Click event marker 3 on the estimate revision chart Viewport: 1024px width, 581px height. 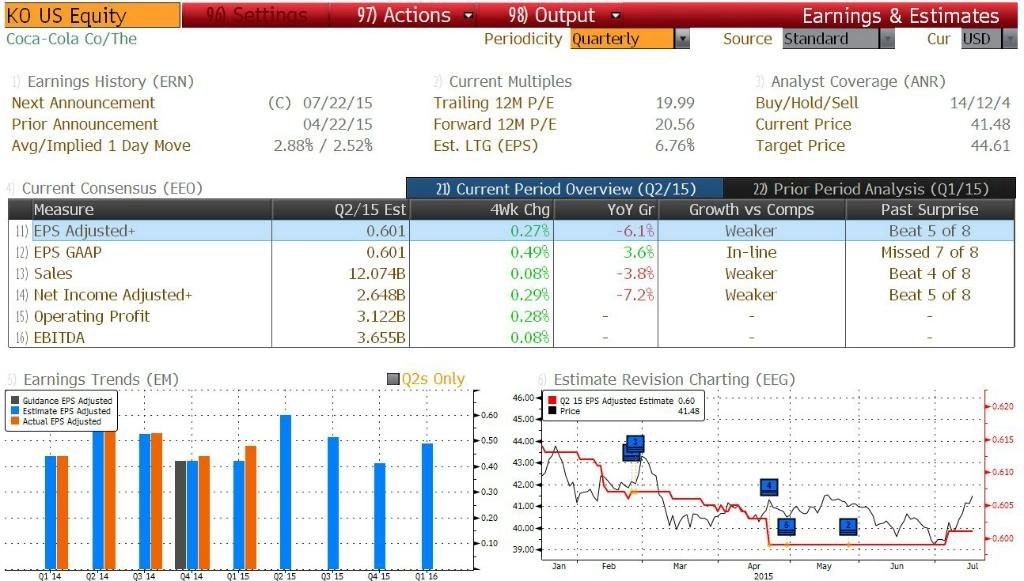click(635, 443)
